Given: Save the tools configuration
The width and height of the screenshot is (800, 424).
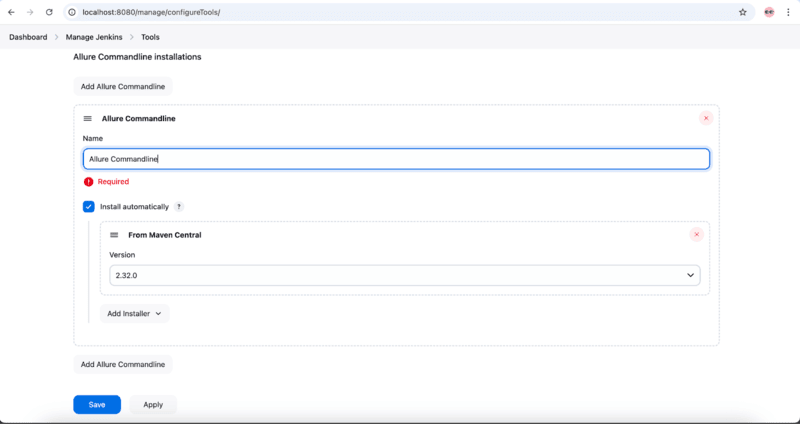Looking at the screenshot, I should tap(97, 405).
